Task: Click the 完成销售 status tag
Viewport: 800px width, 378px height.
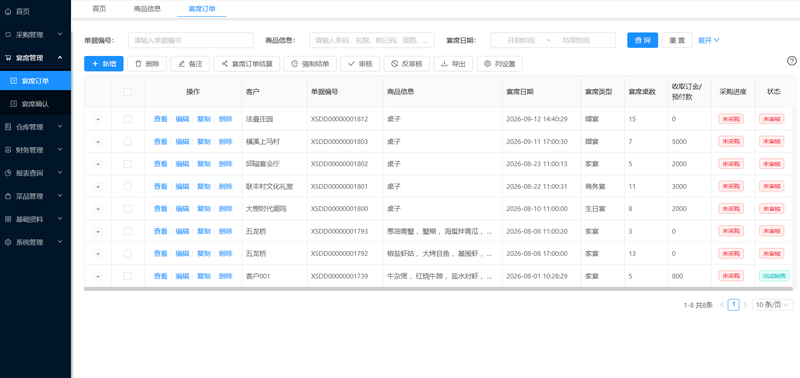Action: 774,276
